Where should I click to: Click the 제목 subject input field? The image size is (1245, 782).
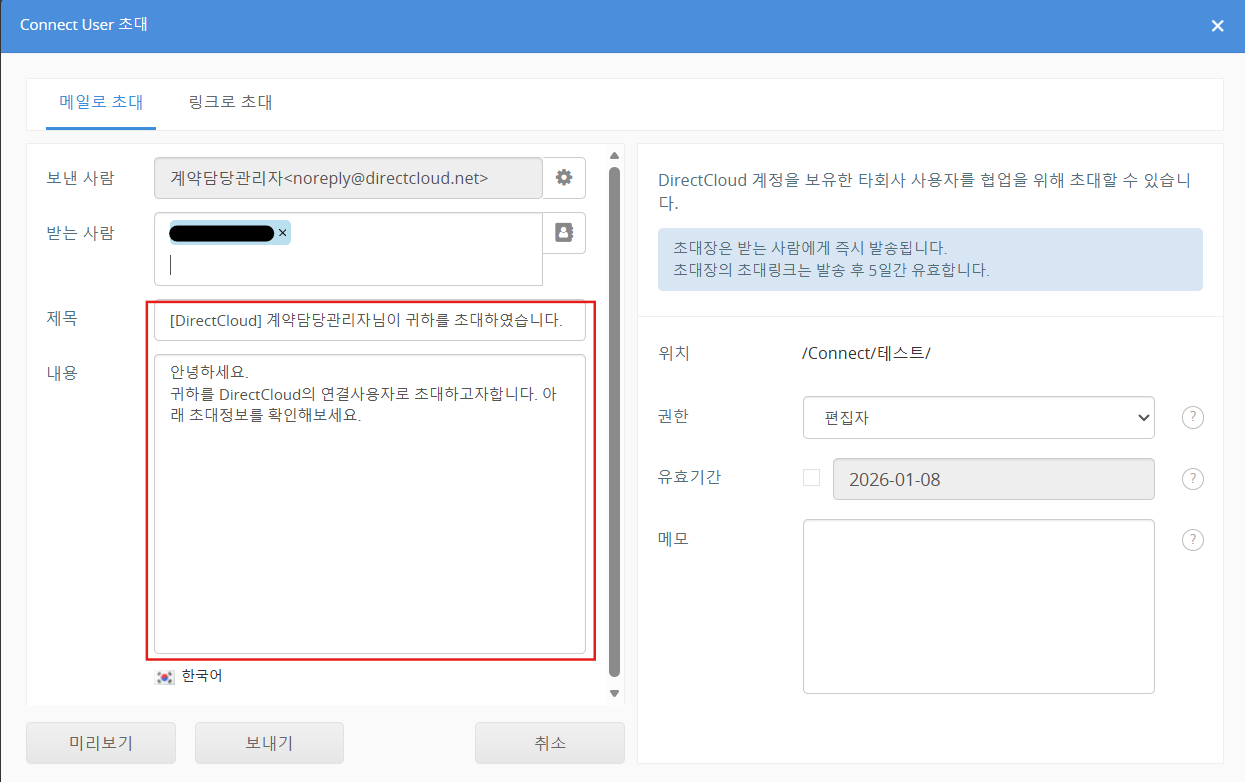tap(369, 321)
